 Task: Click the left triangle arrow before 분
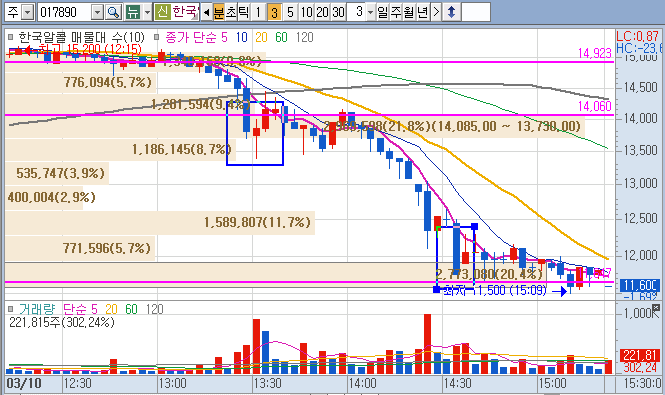206,12
